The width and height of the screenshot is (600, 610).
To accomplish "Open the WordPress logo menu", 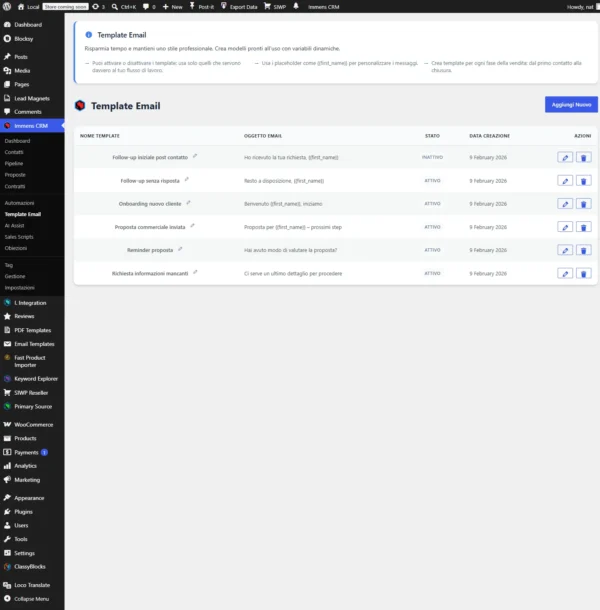I will click(7, 7).
